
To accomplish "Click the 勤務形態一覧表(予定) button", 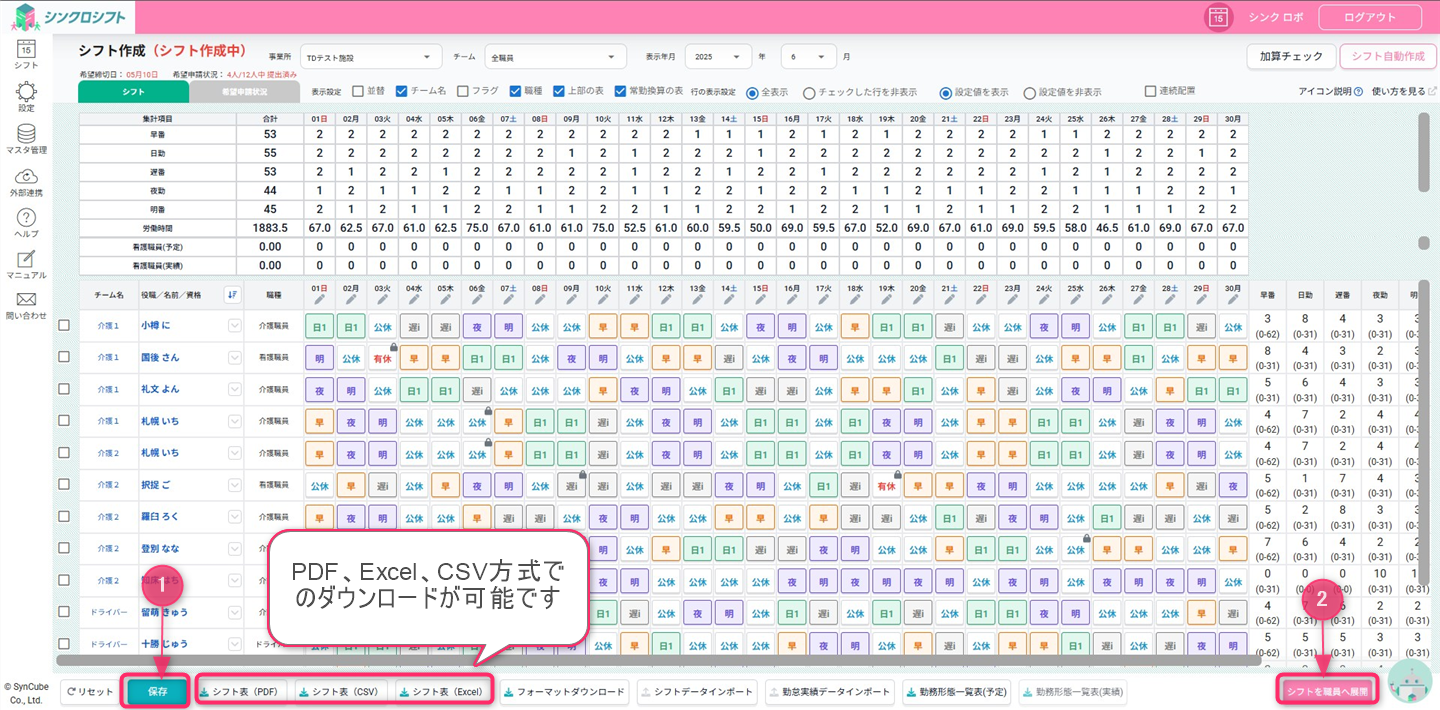I will 957,691.
